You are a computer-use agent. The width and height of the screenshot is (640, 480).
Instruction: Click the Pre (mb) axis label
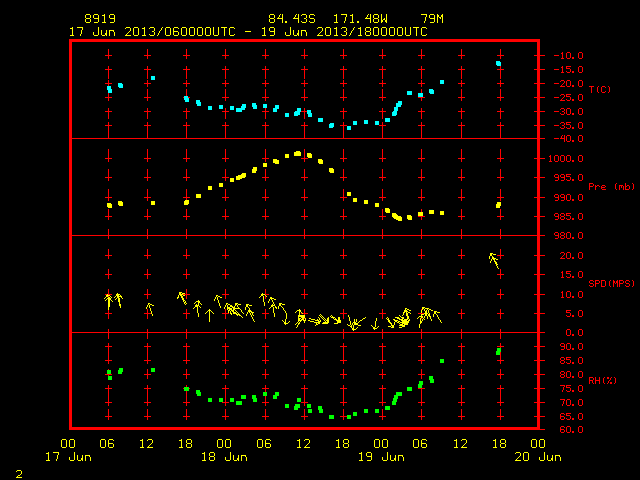tap(611, 187)
